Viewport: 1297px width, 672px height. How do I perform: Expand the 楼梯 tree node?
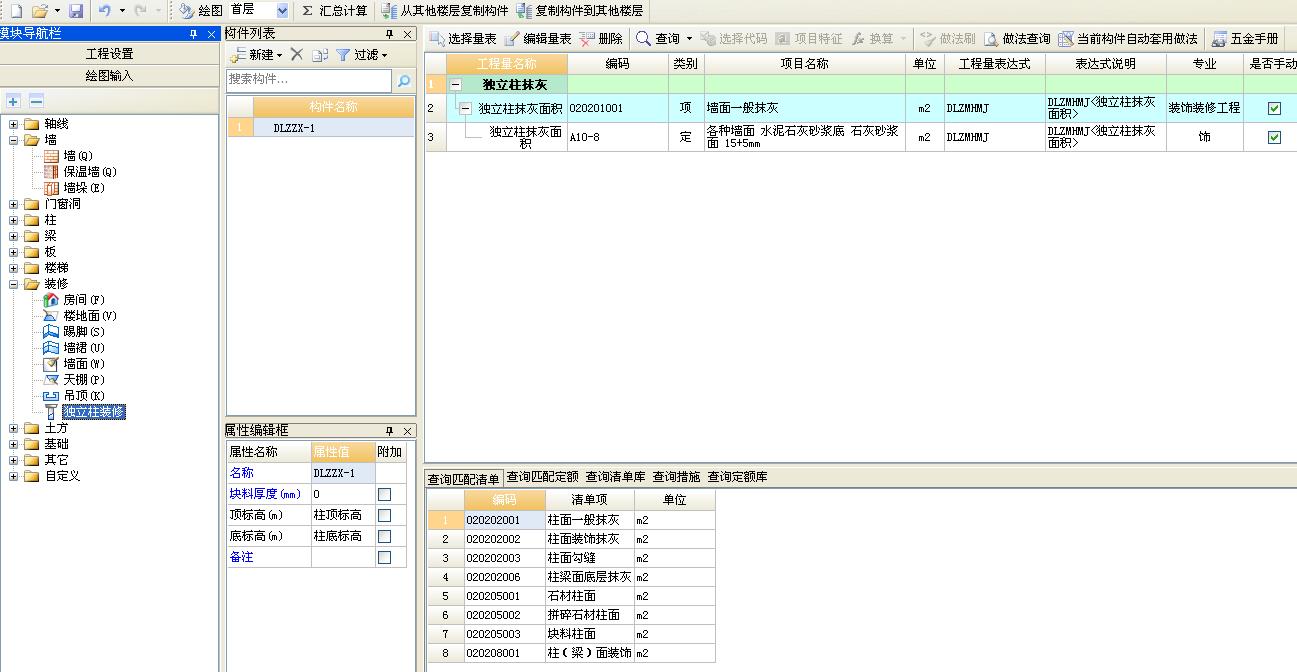[x=14, y=268]
